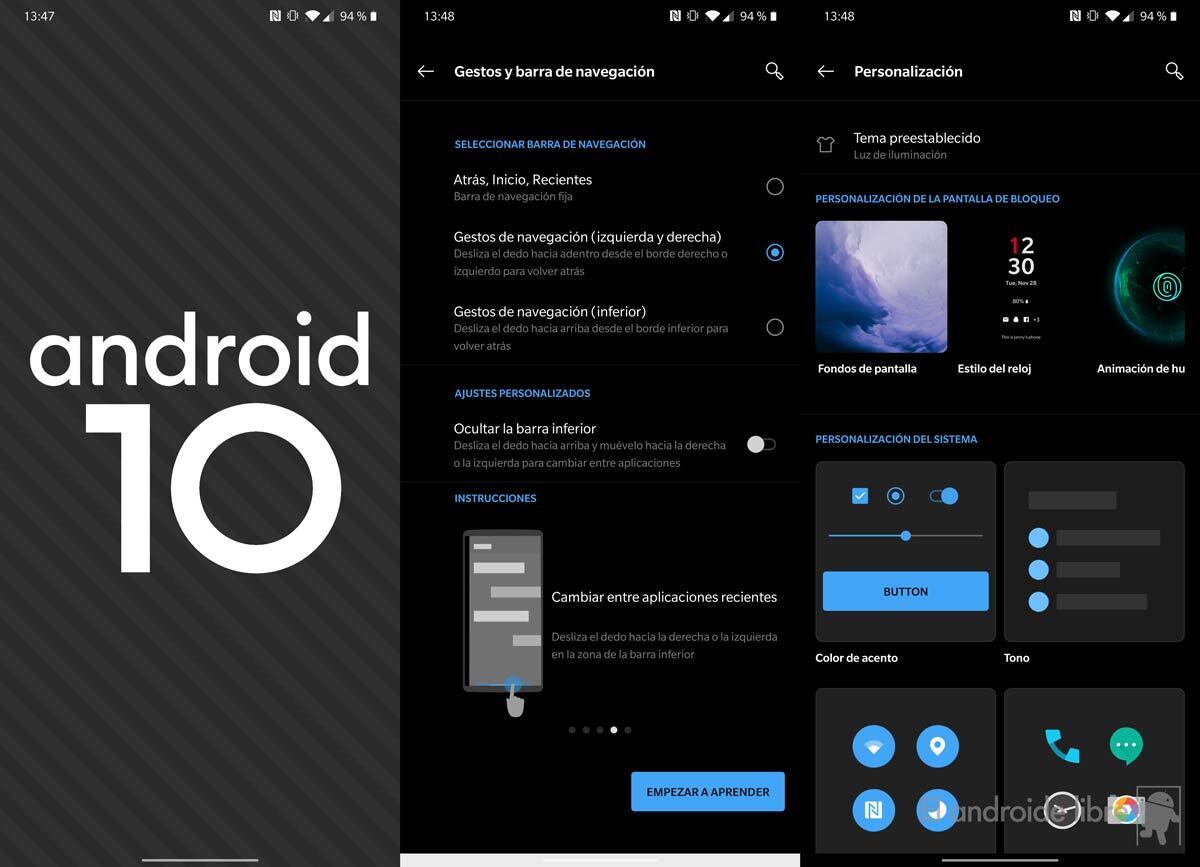The width and height of the screenshot is (1200, 867).
Task: Open search on Personalización screen
Action: point(1174,71)
